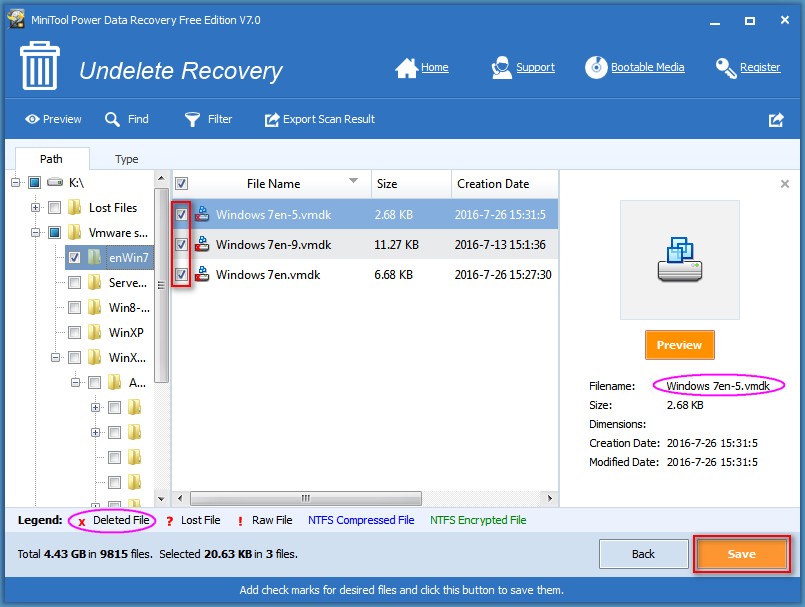Click the Deleted File red x legend icon
This screenshot has width=805, height=607.
[x=81, y=522]
